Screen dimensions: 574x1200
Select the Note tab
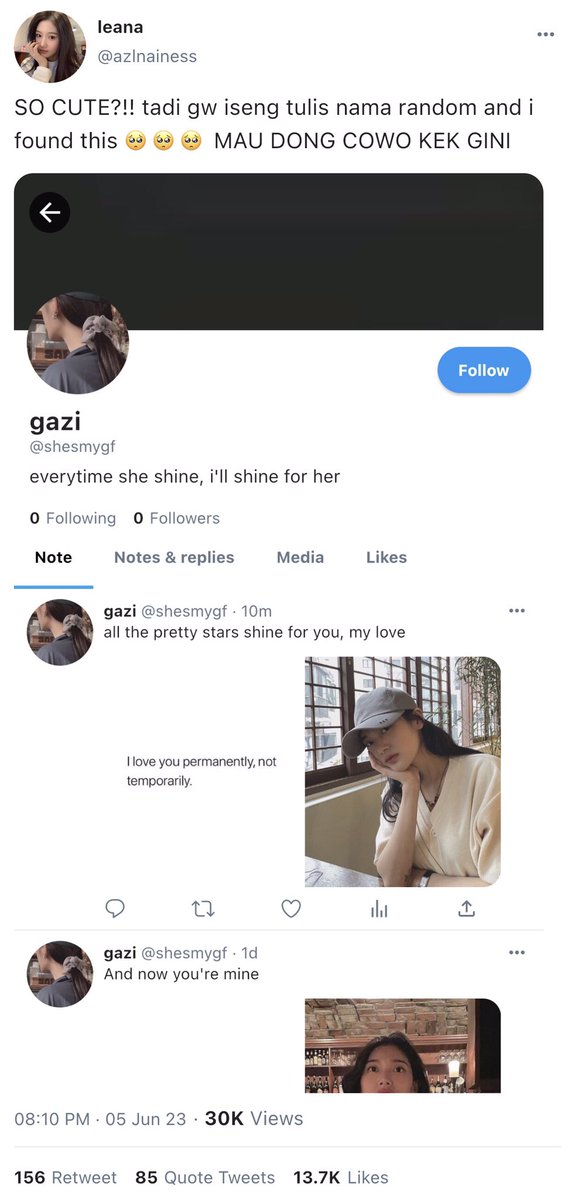[53, 558]
